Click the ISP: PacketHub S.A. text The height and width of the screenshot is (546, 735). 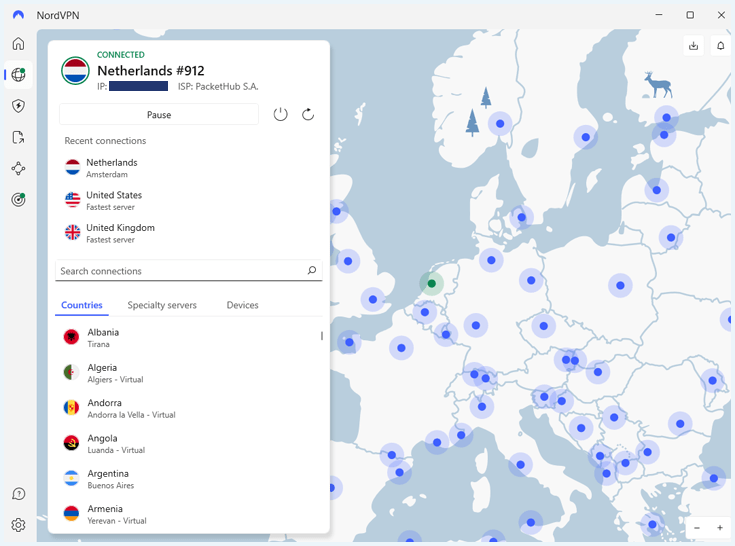pos(218,86)
